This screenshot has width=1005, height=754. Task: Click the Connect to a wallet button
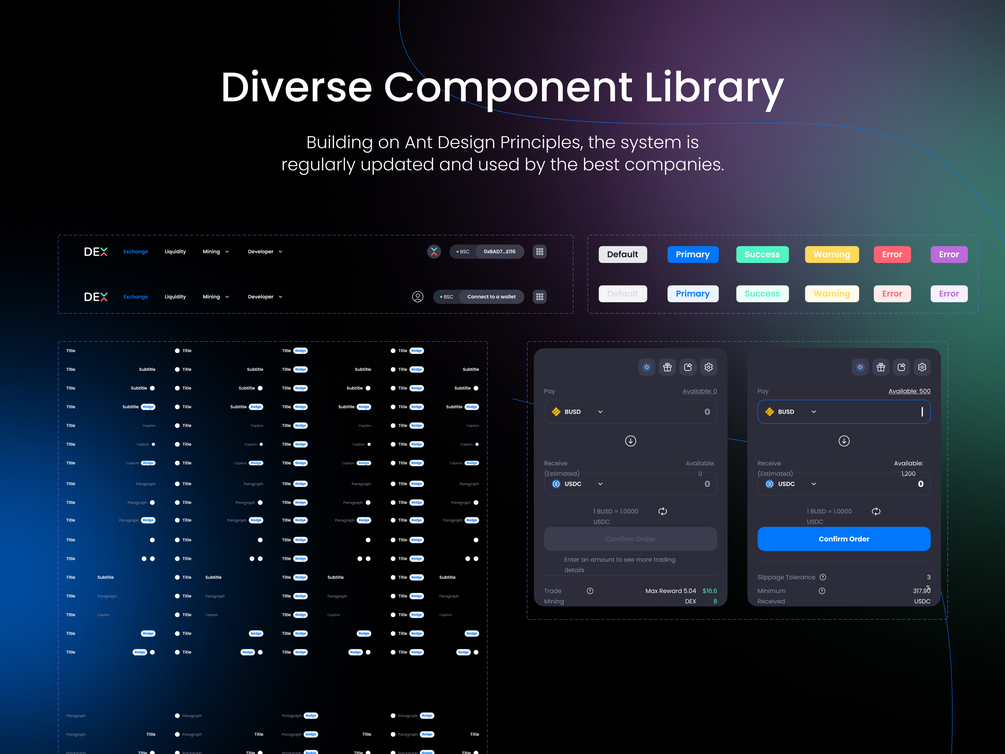click(491, 297)
